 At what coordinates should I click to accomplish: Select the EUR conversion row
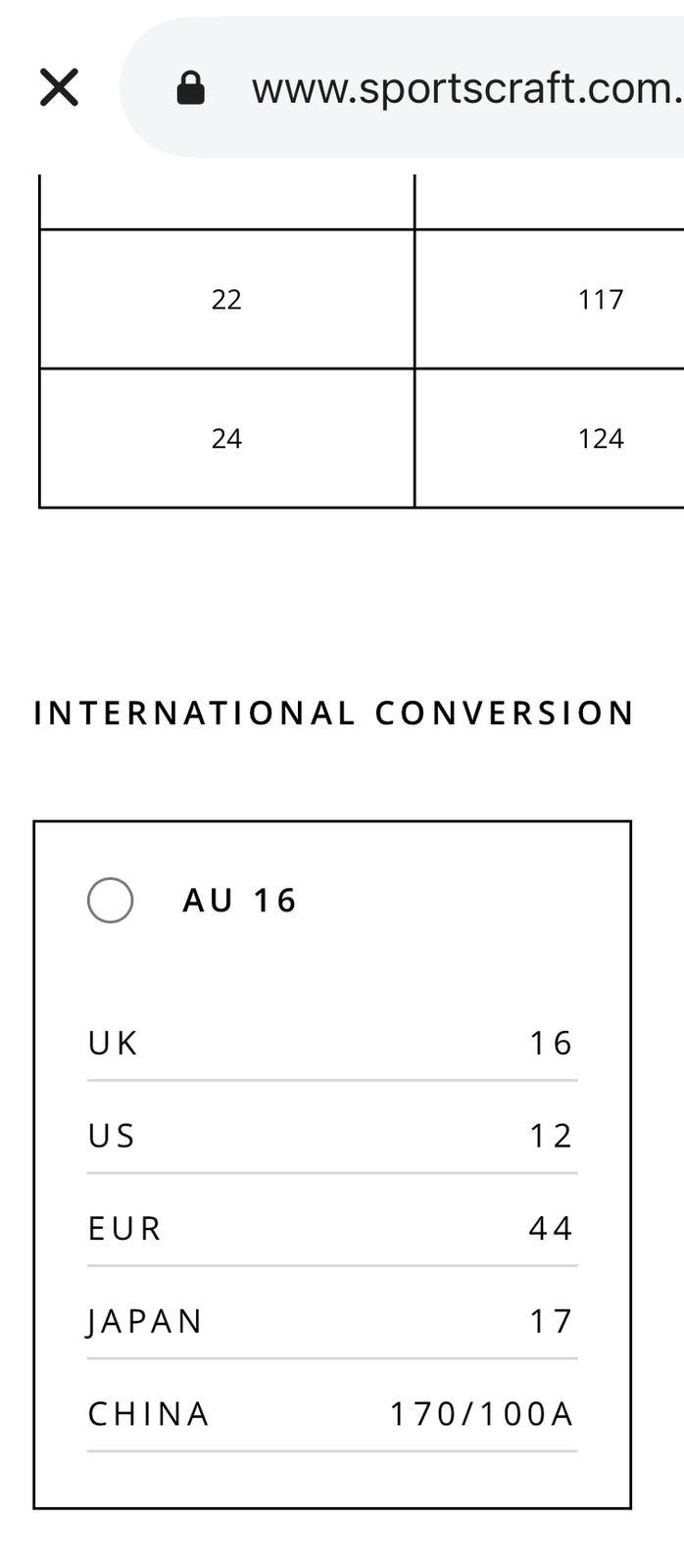(332, 1228)
